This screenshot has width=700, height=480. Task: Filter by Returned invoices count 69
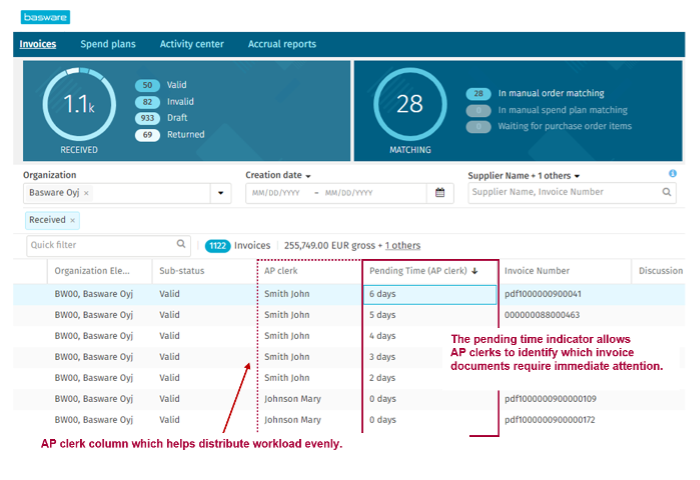[x=147, y=135]
